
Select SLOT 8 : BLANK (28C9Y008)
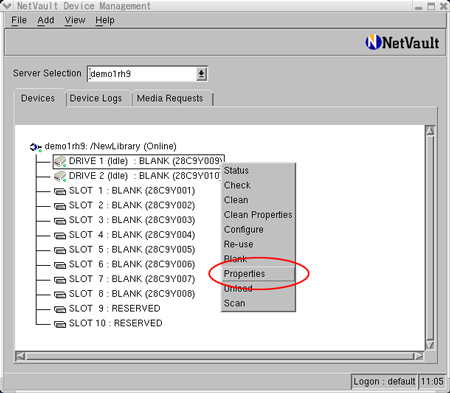tap(132, 294)
